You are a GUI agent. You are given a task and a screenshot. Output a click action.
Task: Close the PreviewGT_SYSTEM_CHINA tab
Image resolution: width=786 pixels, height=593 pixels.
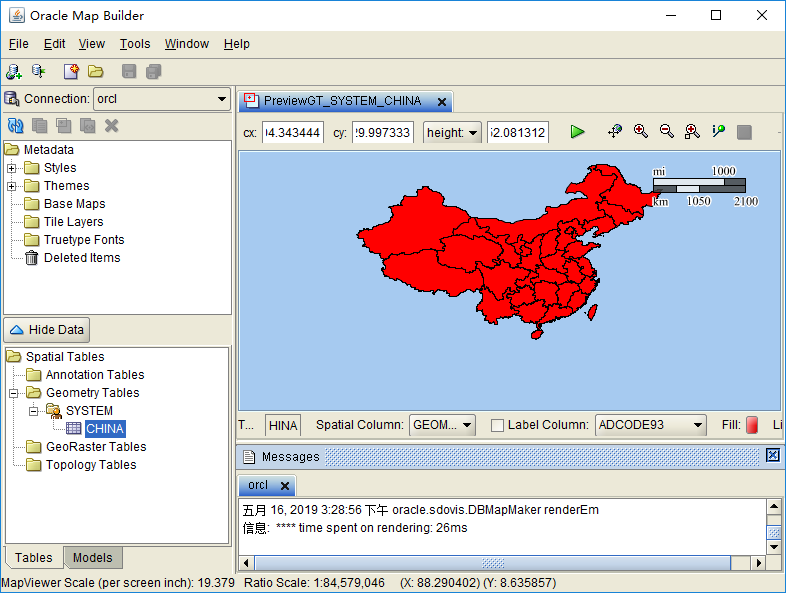click(442, 102)
